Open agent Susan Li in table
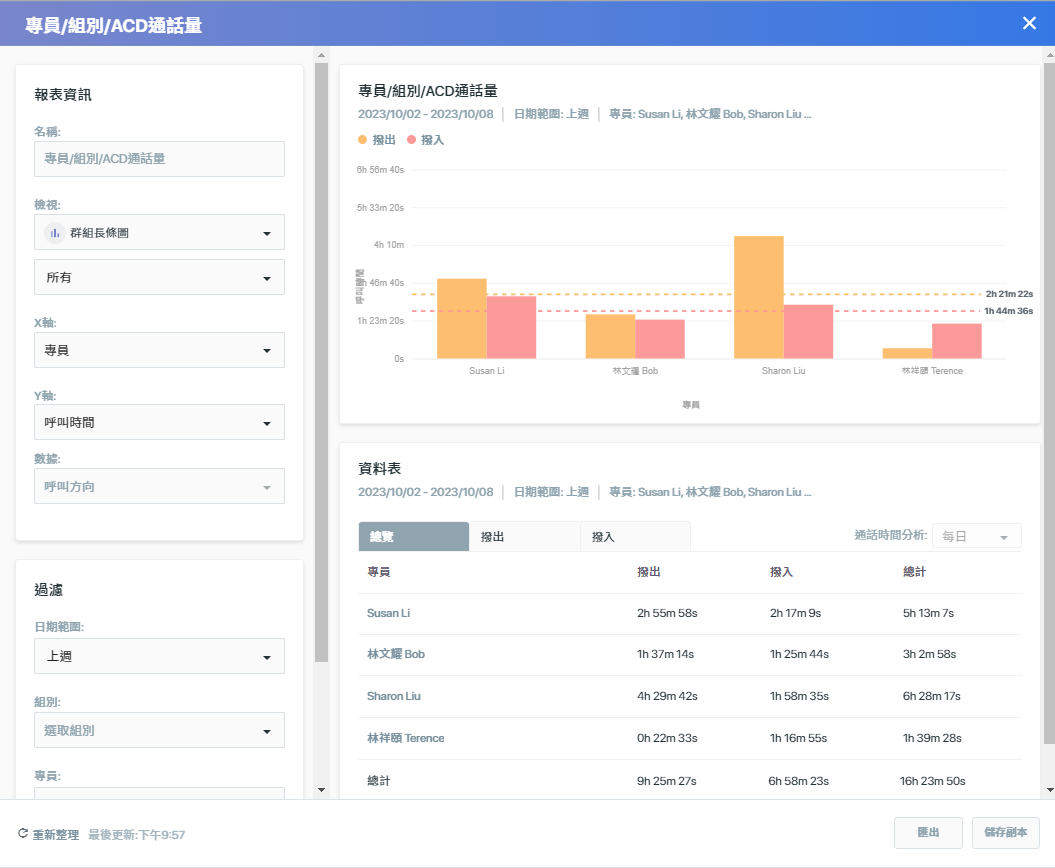Viewport: 1055px width, 868px height. 388,613
